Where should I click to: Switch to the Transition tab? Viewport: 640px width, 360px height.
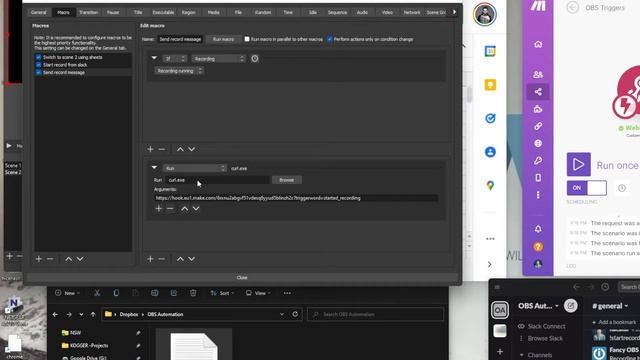(x=89, y=13)
